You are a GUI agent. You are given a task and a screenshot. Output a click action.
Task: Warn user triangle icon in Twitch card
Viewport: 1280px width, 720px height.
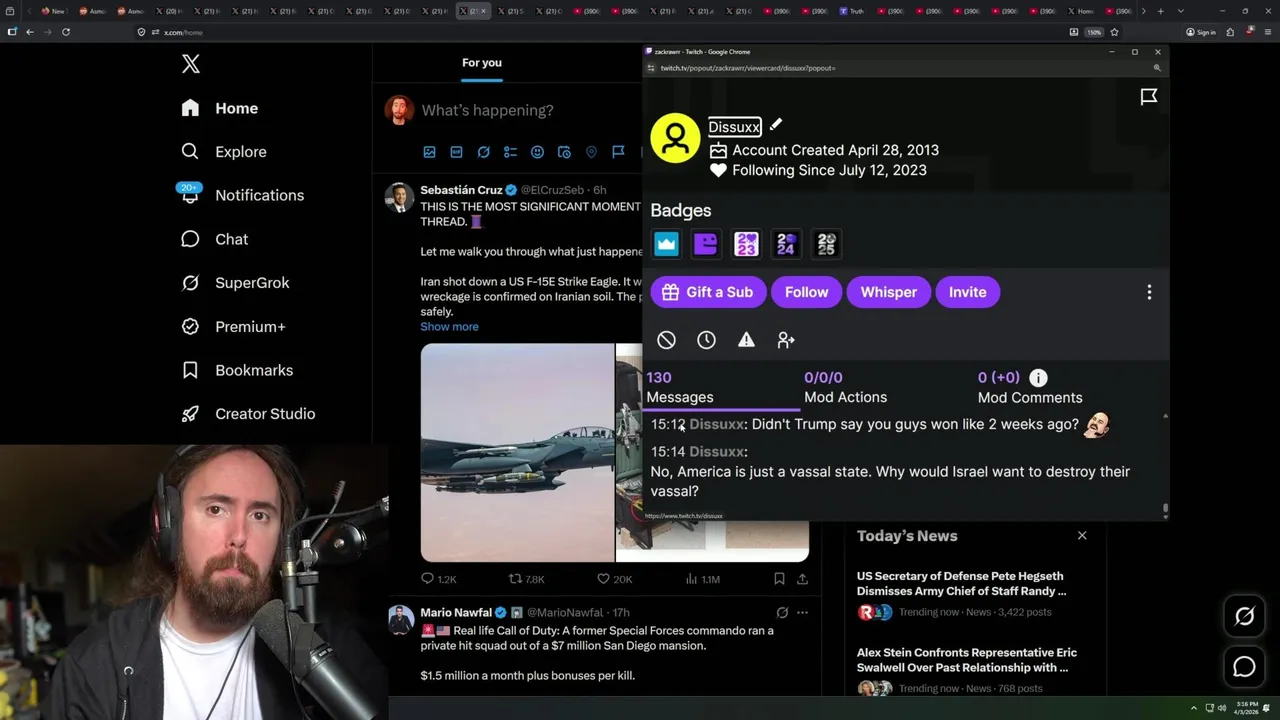click(x=746, y=340)
